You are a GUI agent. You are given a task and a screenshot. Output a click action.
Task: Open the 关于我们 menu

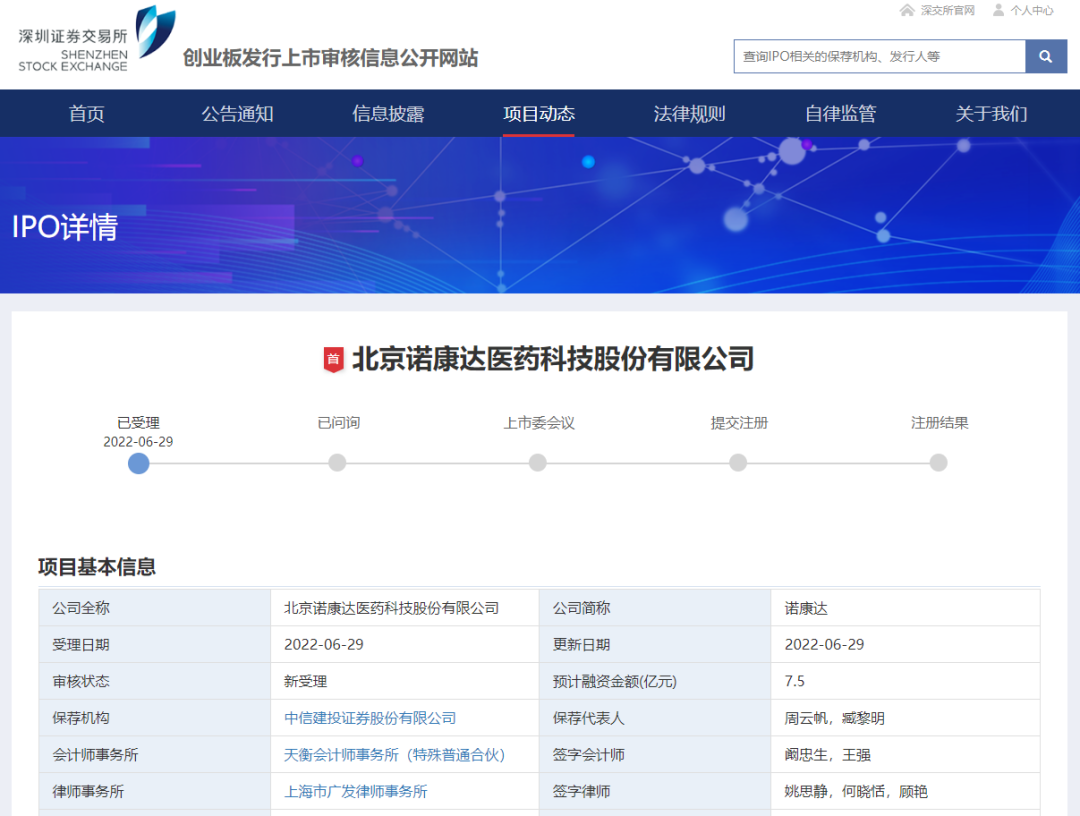[x=991, y=114]
